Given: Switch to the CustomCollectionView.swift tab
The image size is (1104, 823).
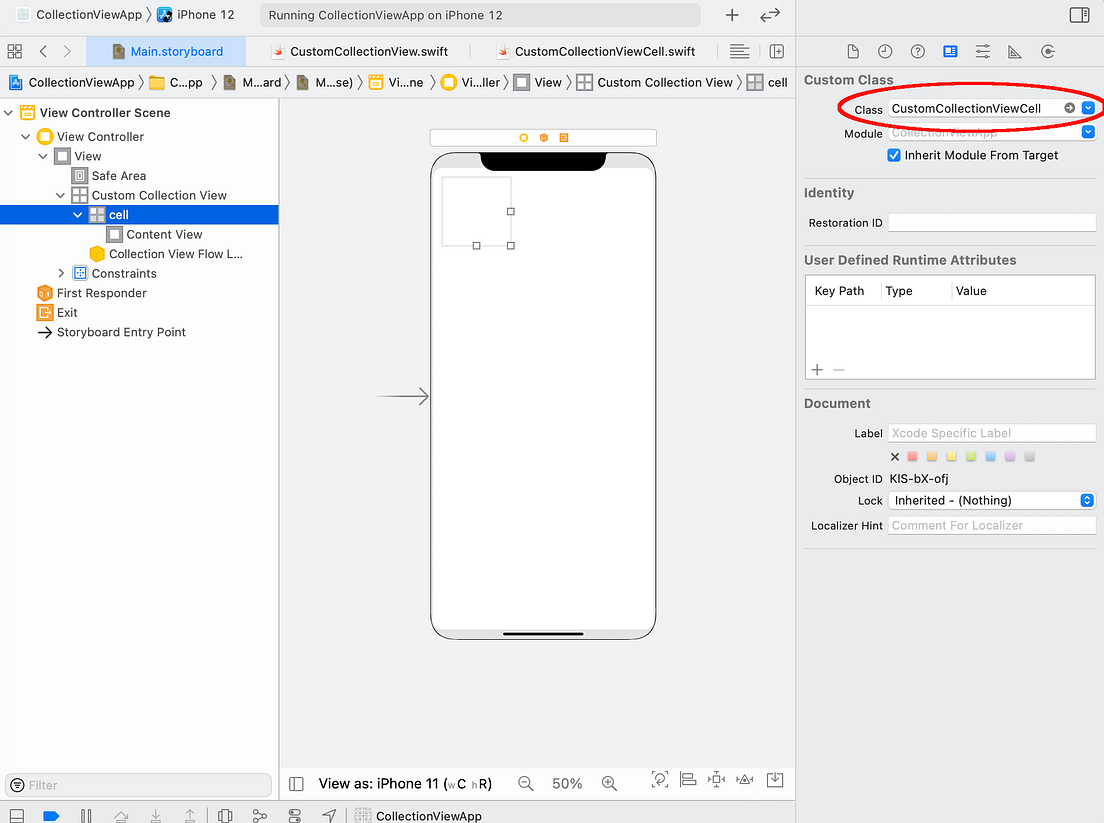Looking at the screenshot, I should point(369,51).
